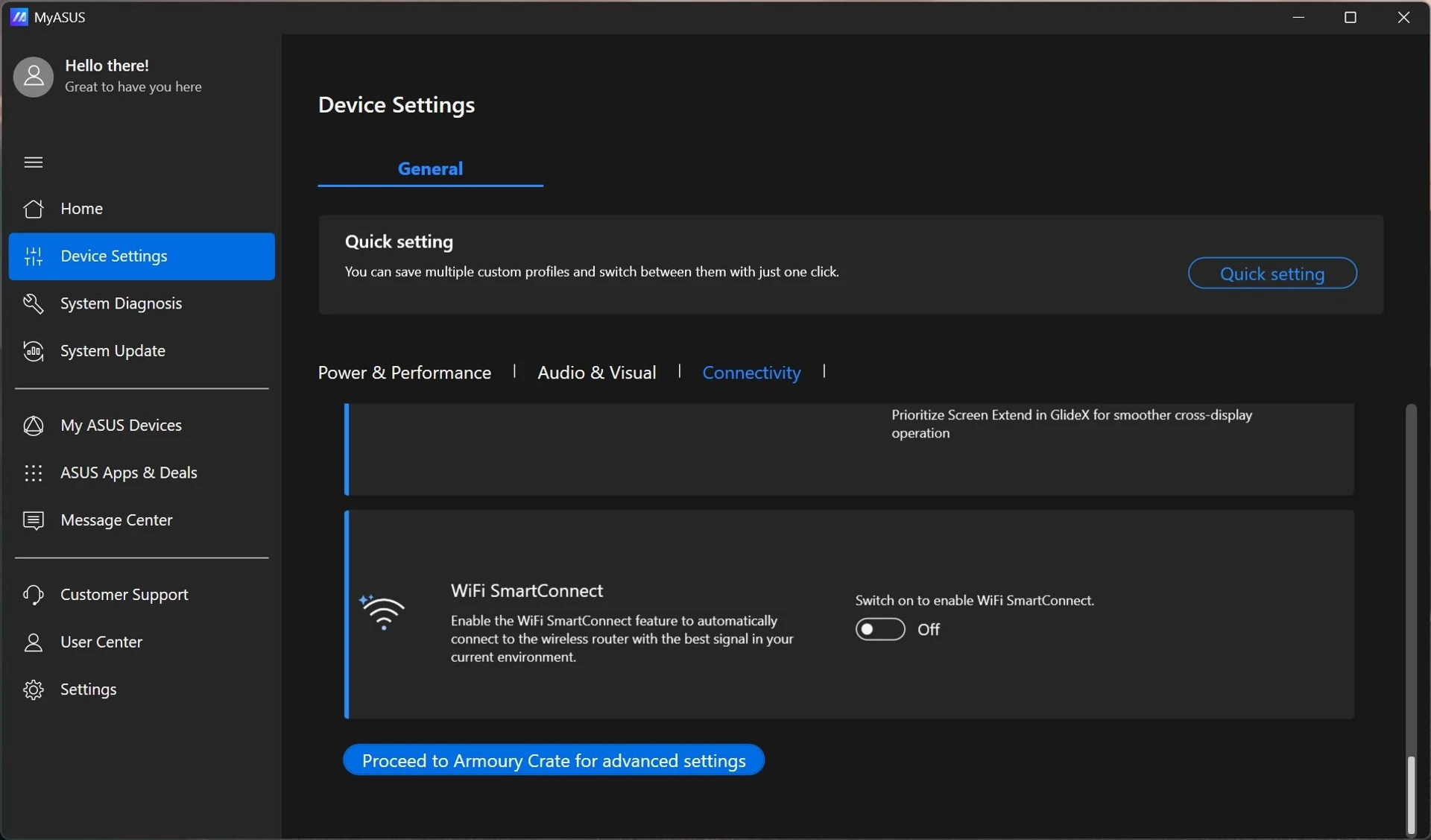Click the WiFi SmartConnect icon
Image resolution: width=1431 pixels, height=840 pixels.
(382, 613)
